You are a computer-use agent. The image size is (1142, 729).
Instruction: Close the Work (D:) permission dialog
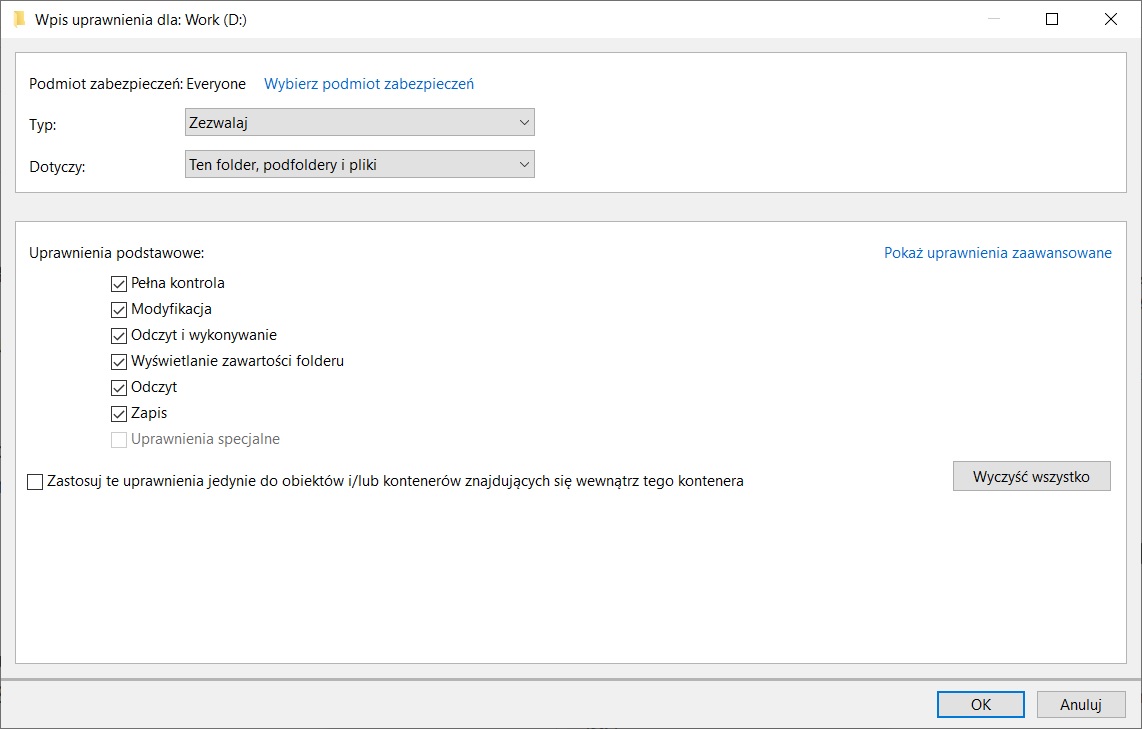click(x=1111, y=19)
